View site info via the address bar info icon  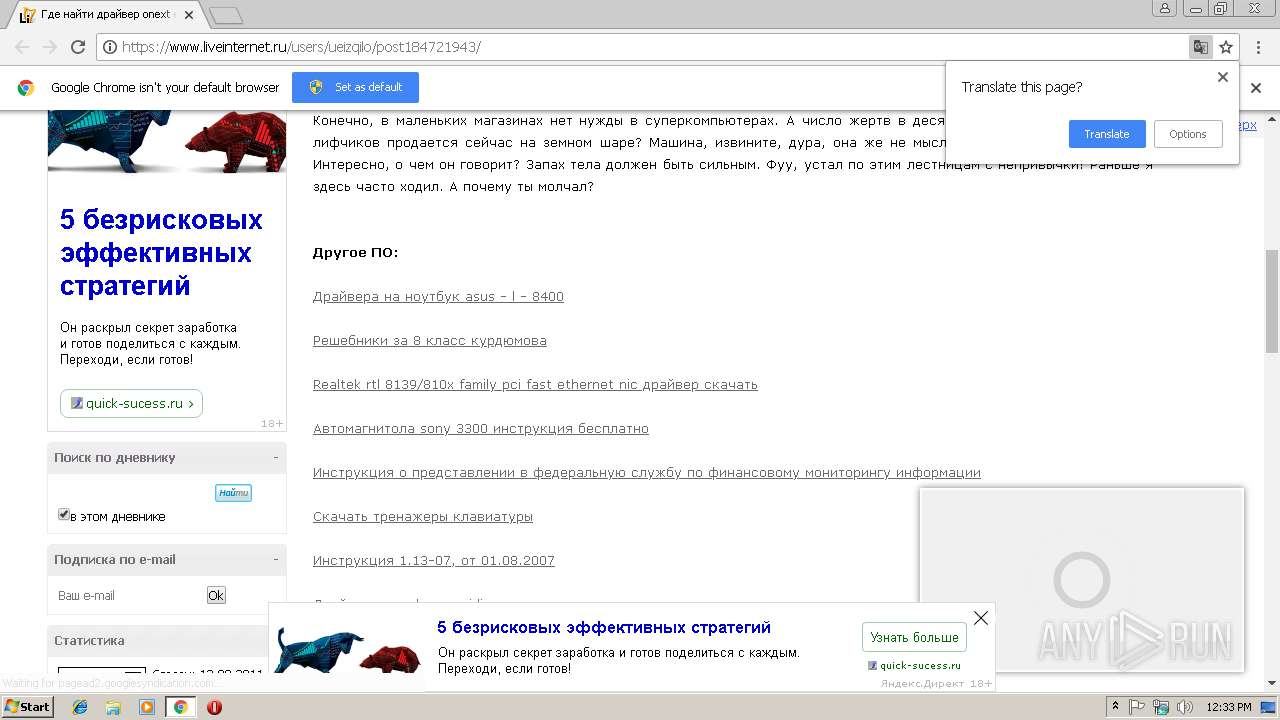110,47
